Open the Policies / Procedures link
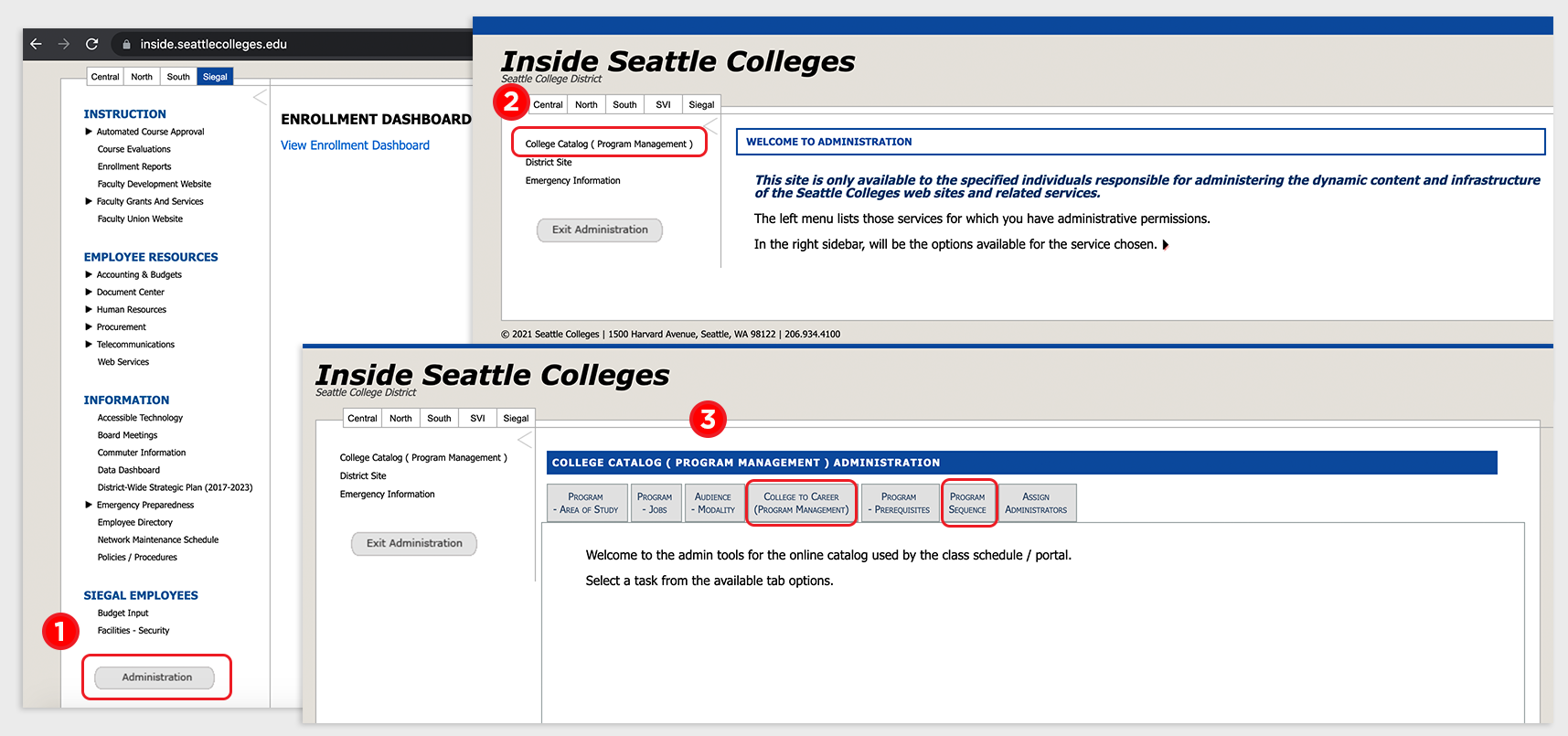 [137, 557]
